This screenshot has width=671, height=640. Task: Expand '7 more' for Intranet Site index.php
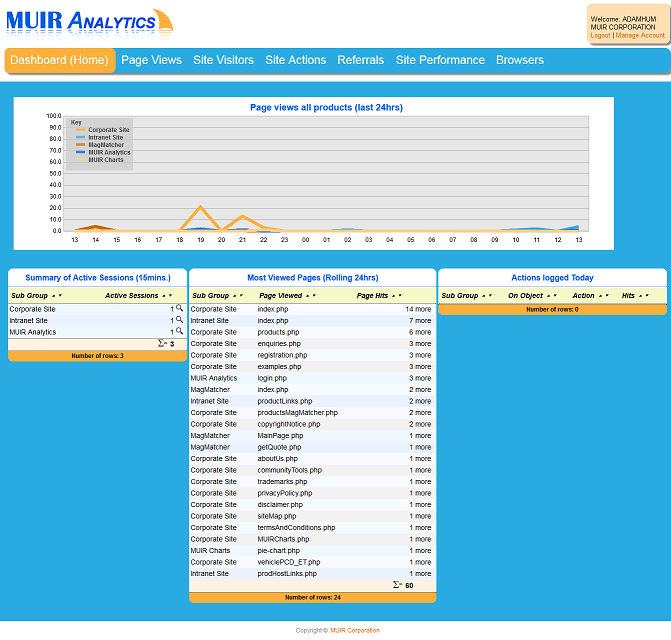click(x=420, y=321)
